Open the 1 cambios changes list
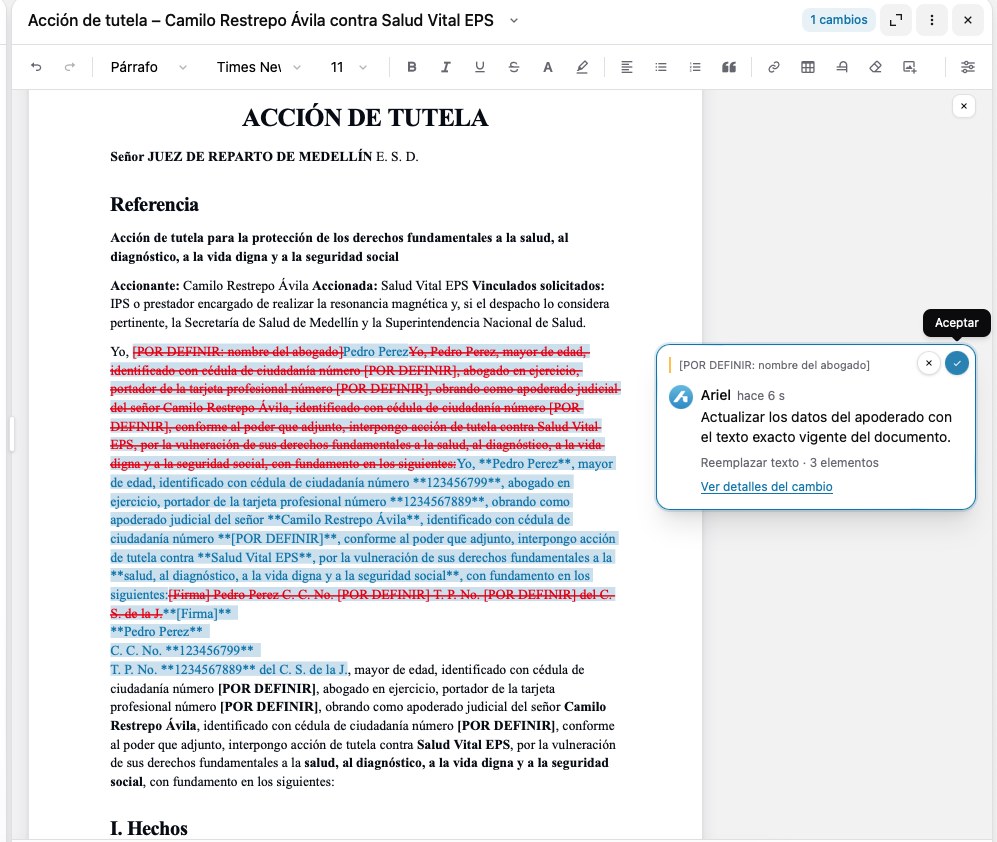This screenshot has height=842, width=997. (839, 20)
